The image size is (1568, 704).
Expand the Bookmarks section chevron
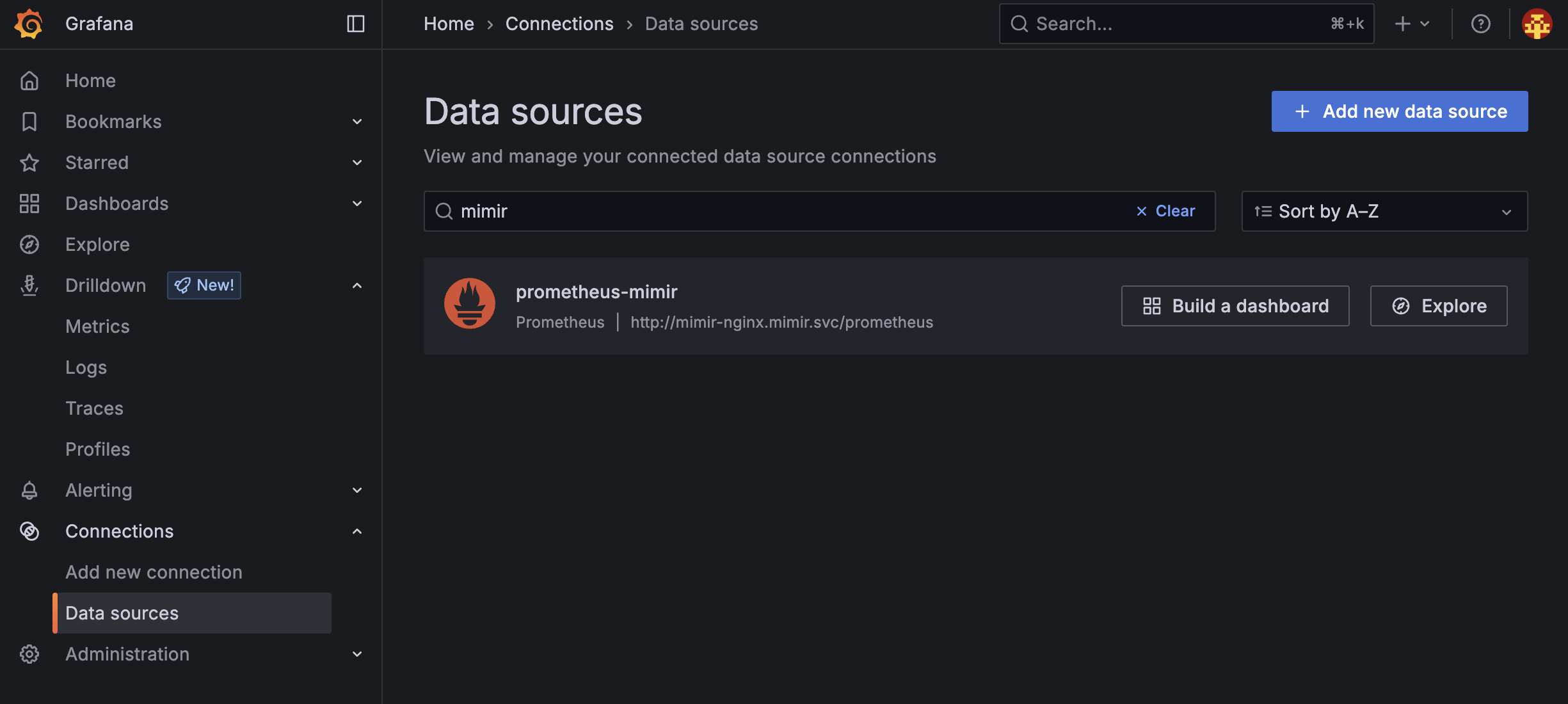(357, 122)
